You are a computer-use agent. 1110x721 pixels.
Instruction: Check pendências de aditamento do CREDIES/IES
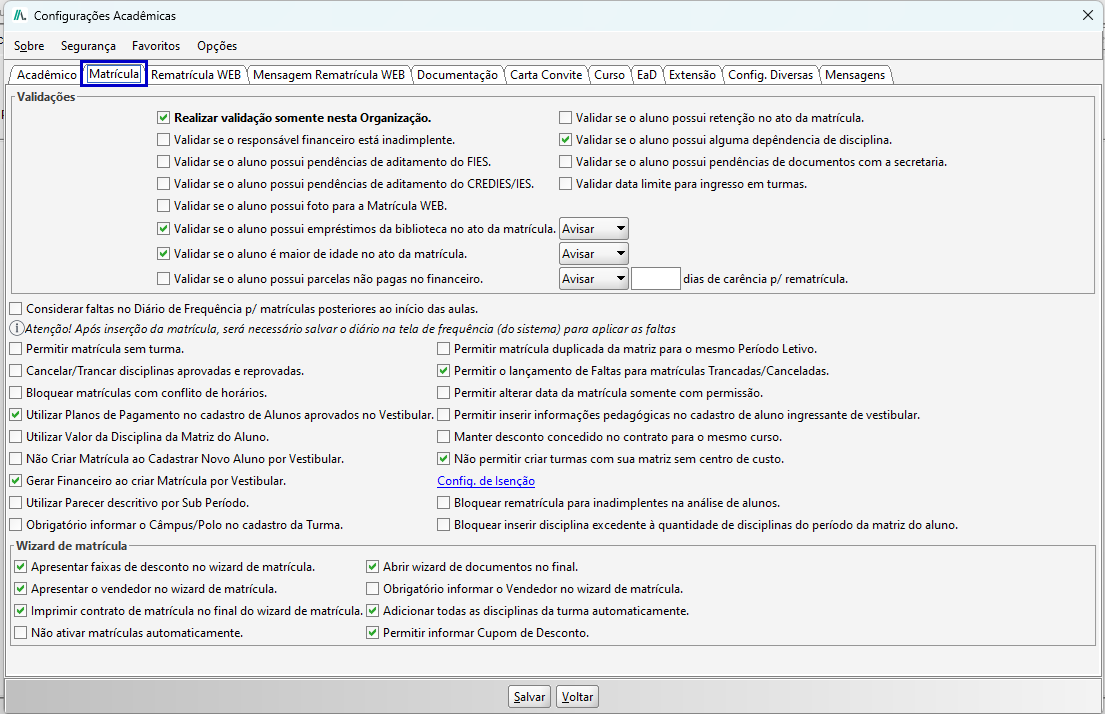click(x=164, y=183)
